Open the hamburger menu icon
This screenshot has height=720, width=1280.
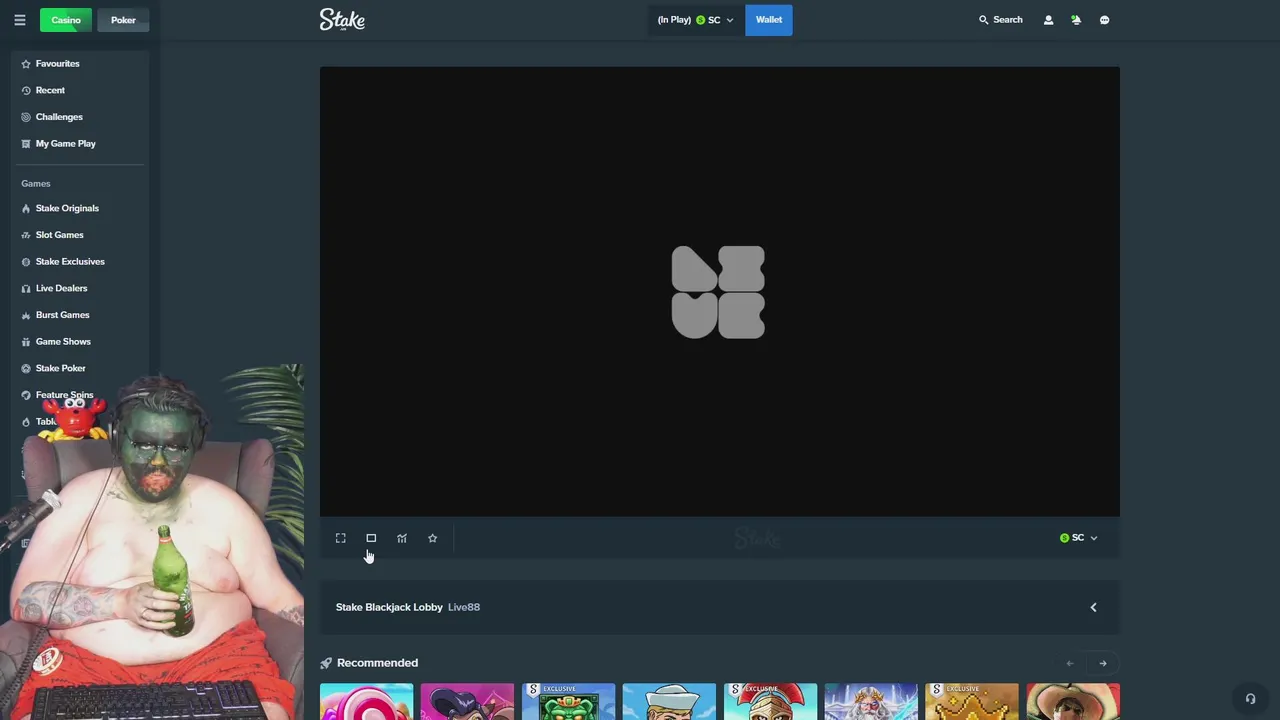coord(19,20)
